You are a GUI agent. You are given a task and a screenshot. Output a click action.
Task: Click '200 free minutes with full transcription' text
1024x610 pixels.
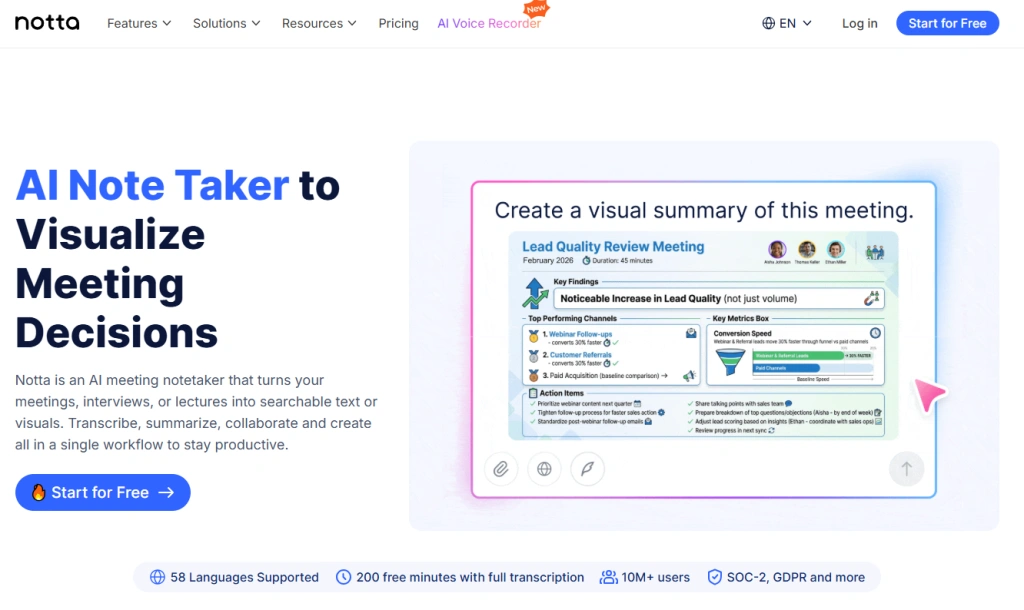click(x=470, y=577)
